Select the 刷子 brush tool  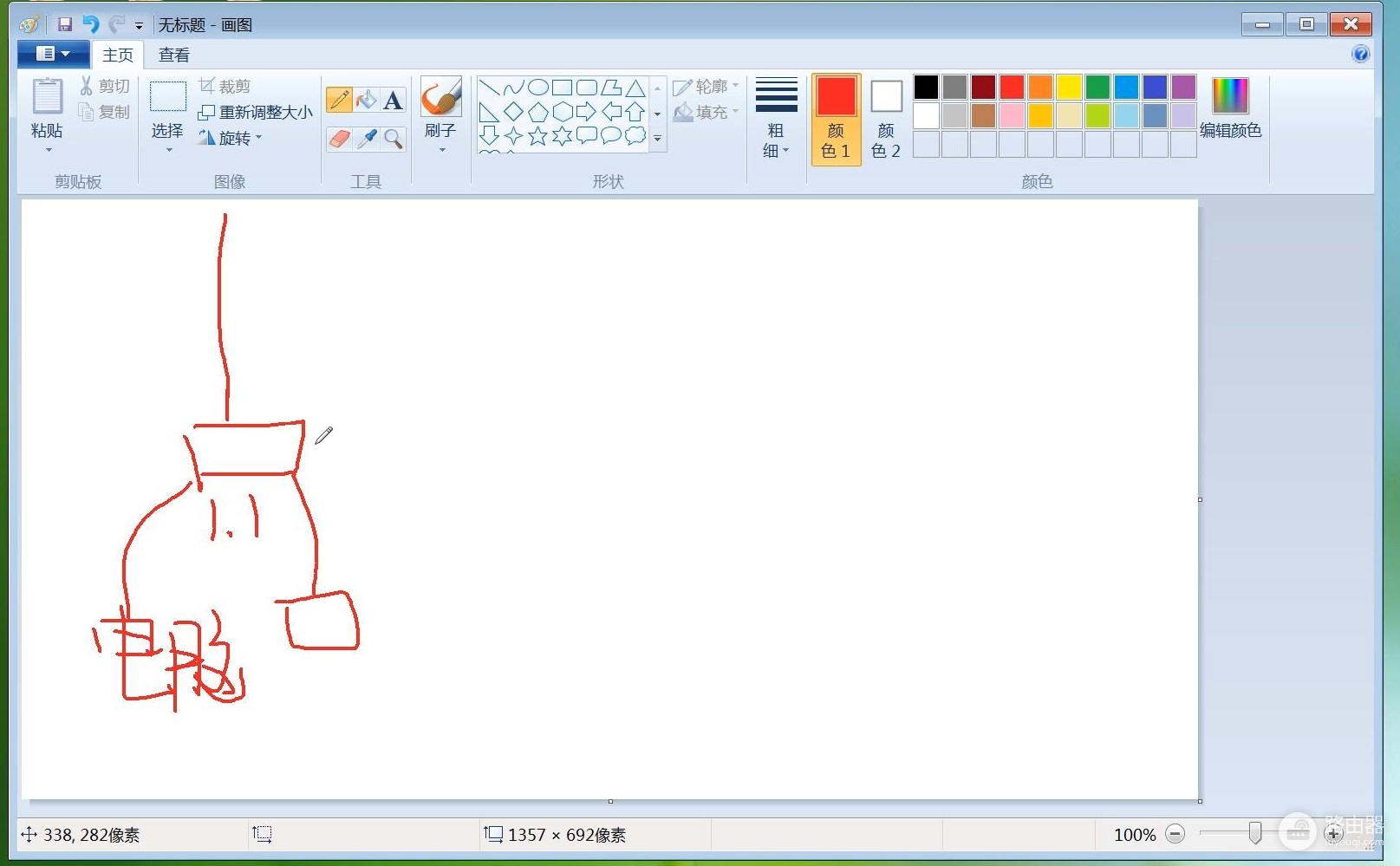point(440,97)
